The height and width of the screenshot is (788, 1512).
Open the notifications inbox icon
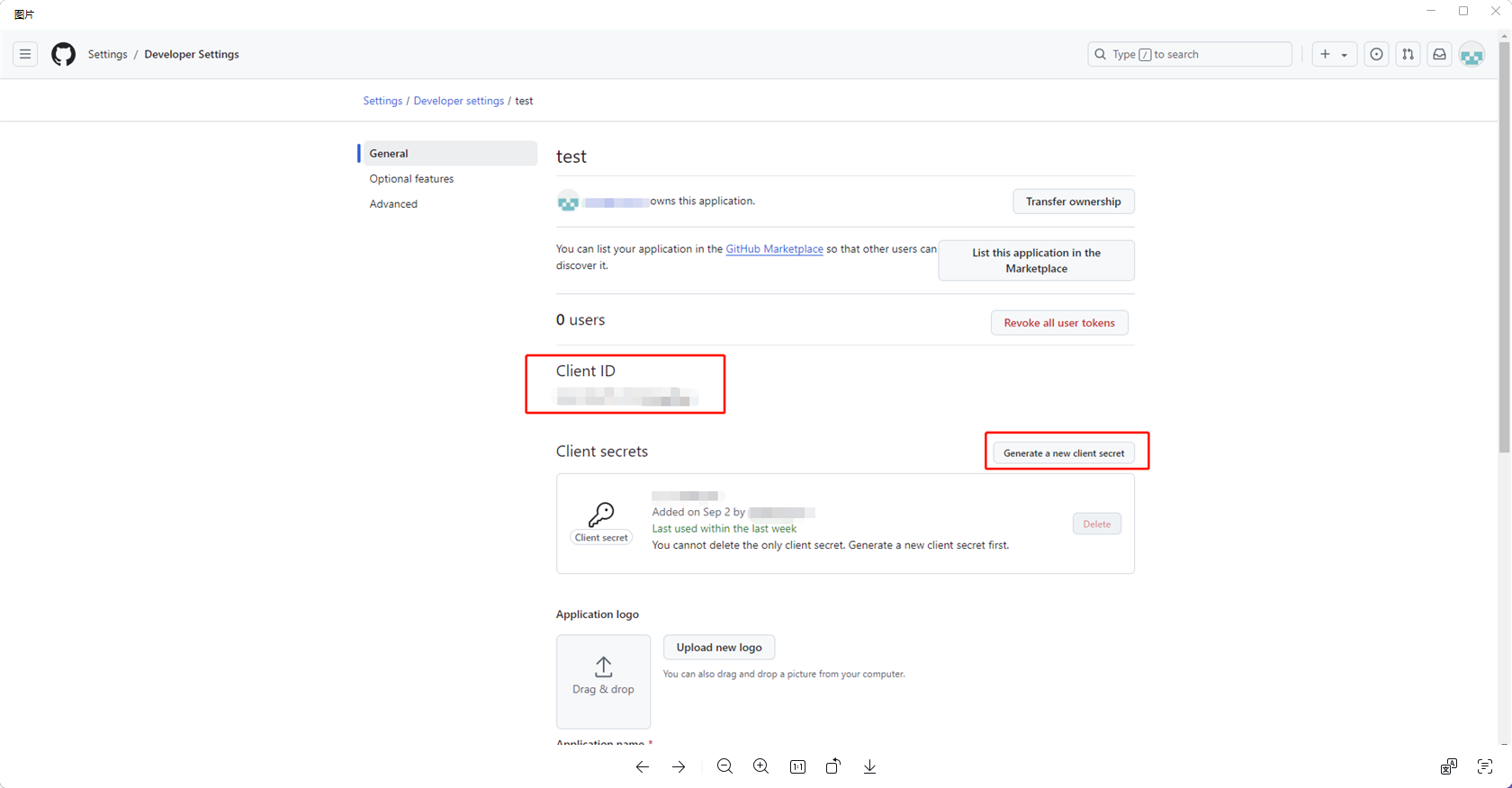coord(1439,54)
